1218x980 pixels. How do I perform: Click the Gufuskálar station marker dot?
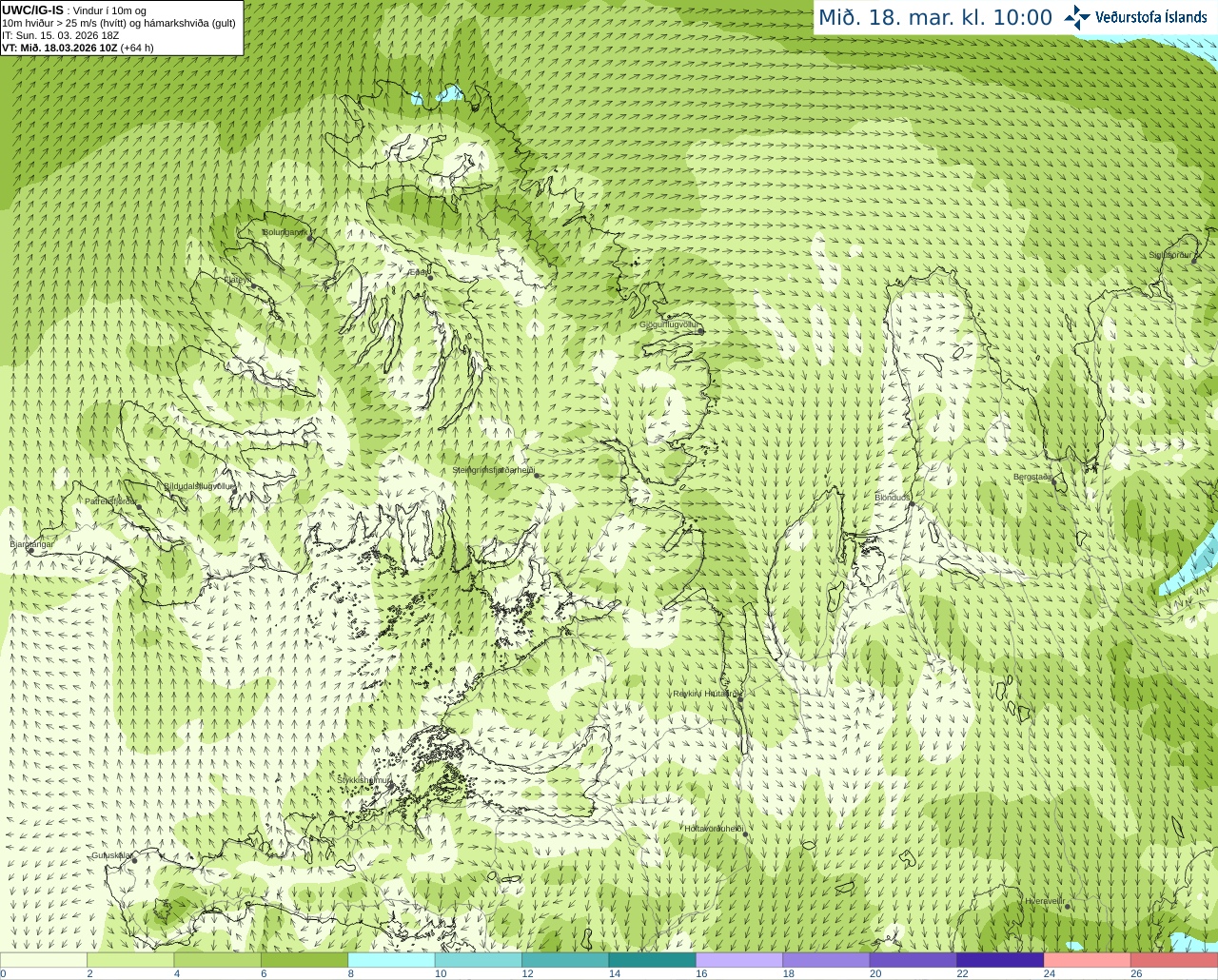(x=134, y=860)
